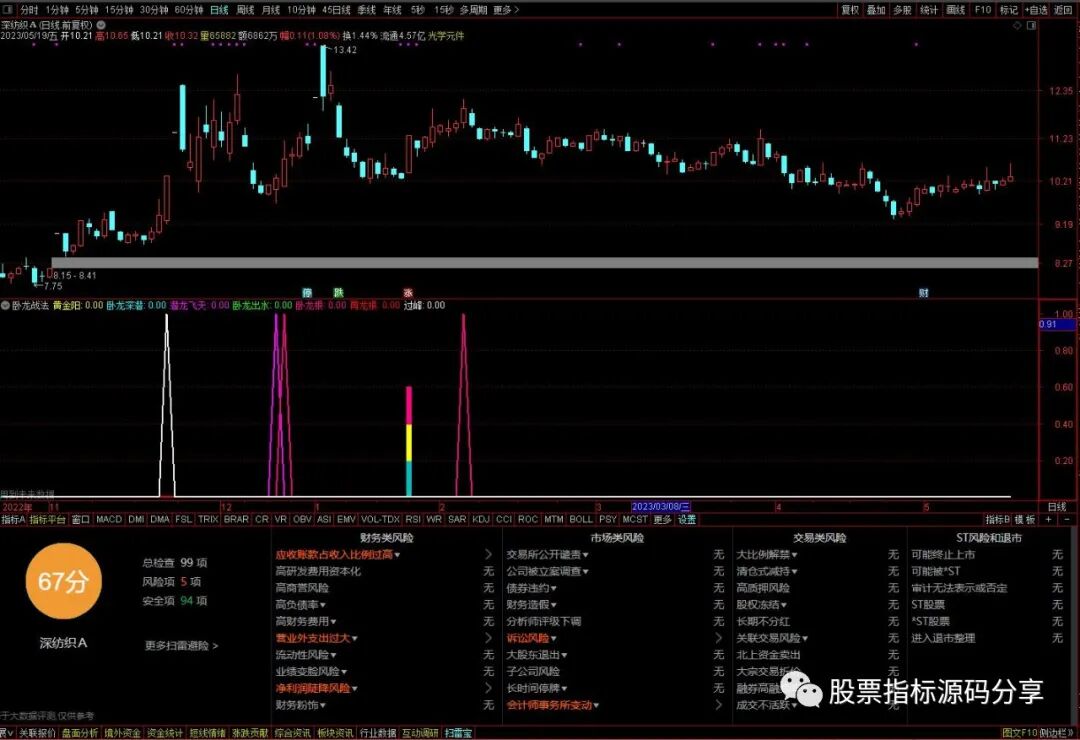The width and height of the screenshot is (1080, 740).
Task: Select the VOL-TDX indicator
Action: tap(380, 520)
